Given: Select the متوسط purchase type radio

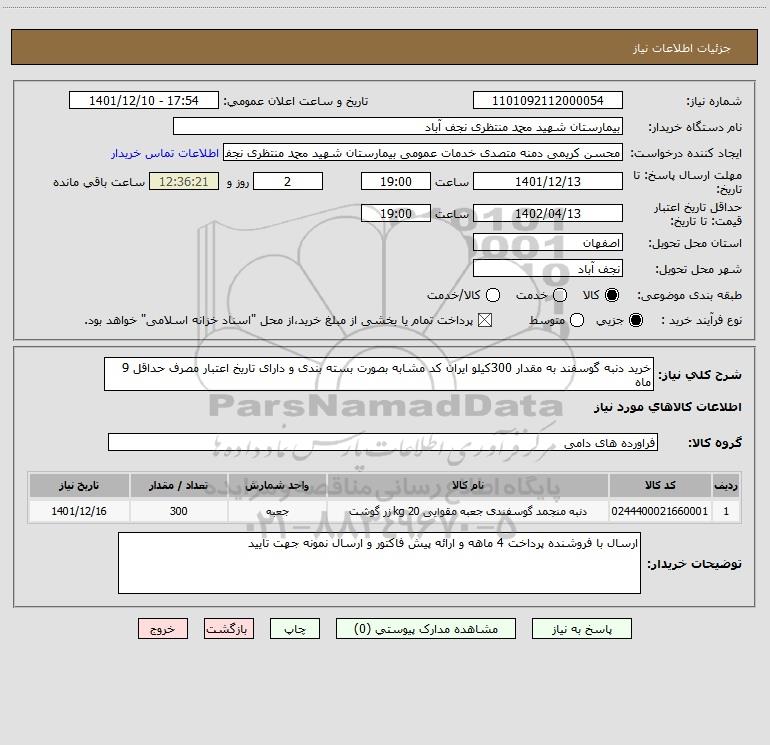Looking at the screenshot, I should click(x=577, y=321).
